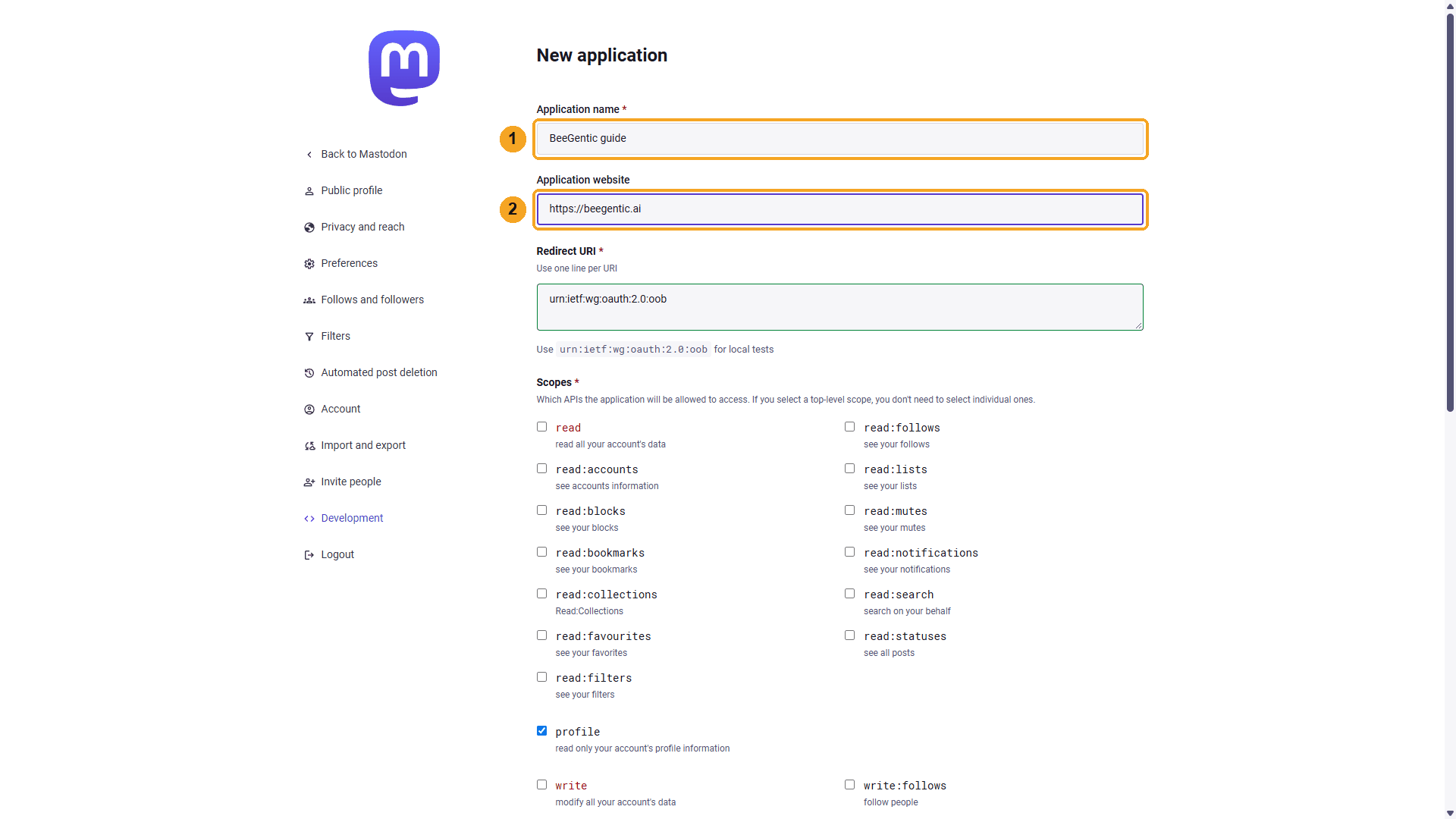This screenshot has width=1456, height=819.
Task: Tick the read:blocks checkbox
Action: coord(541,510)
